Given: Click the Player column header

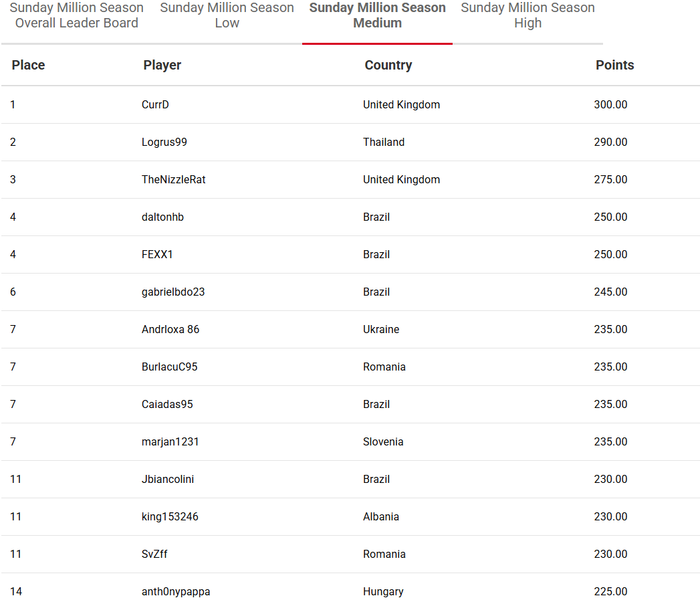Looking at the screenshot, I should point(162,65).
